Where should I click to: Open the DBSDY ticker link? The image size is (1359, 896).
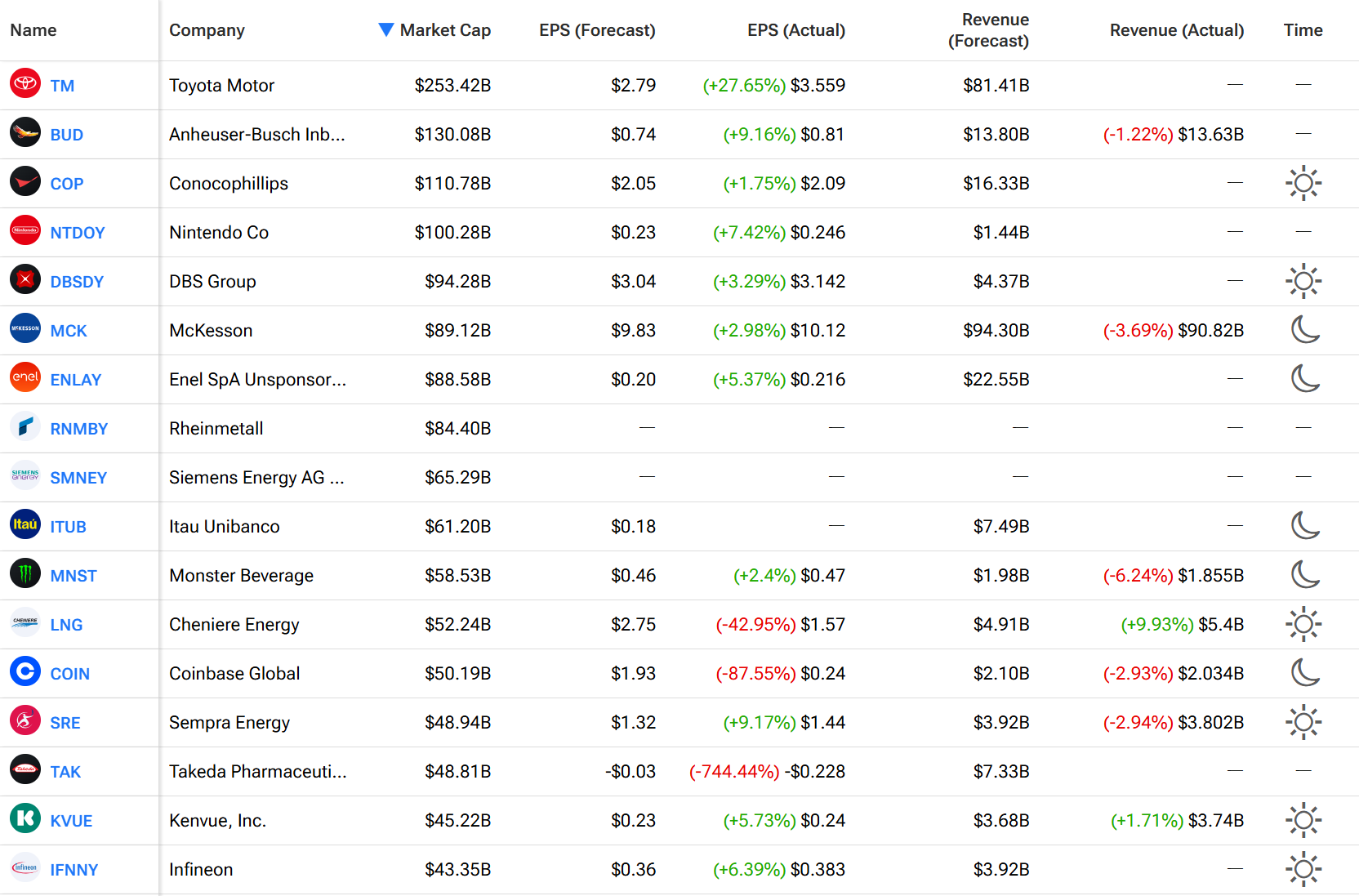coord(77,282)
